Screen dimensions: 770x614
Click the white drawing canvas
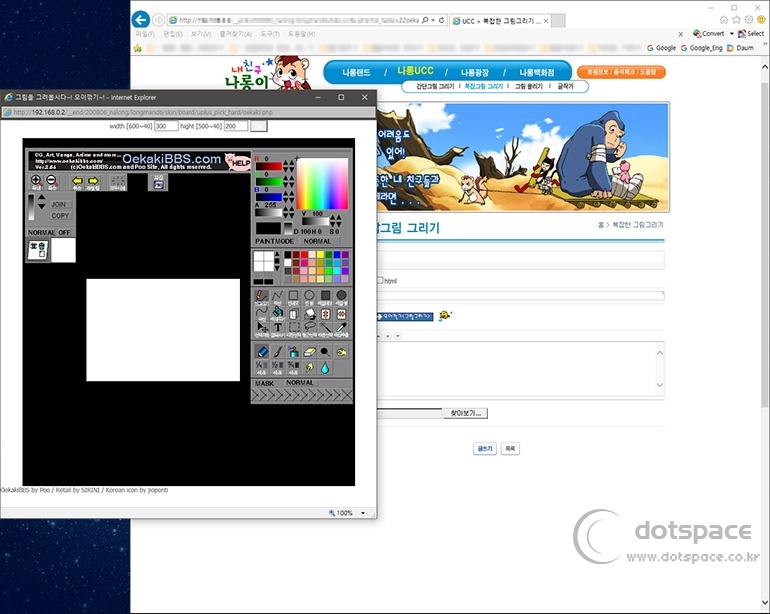point(163,330)
